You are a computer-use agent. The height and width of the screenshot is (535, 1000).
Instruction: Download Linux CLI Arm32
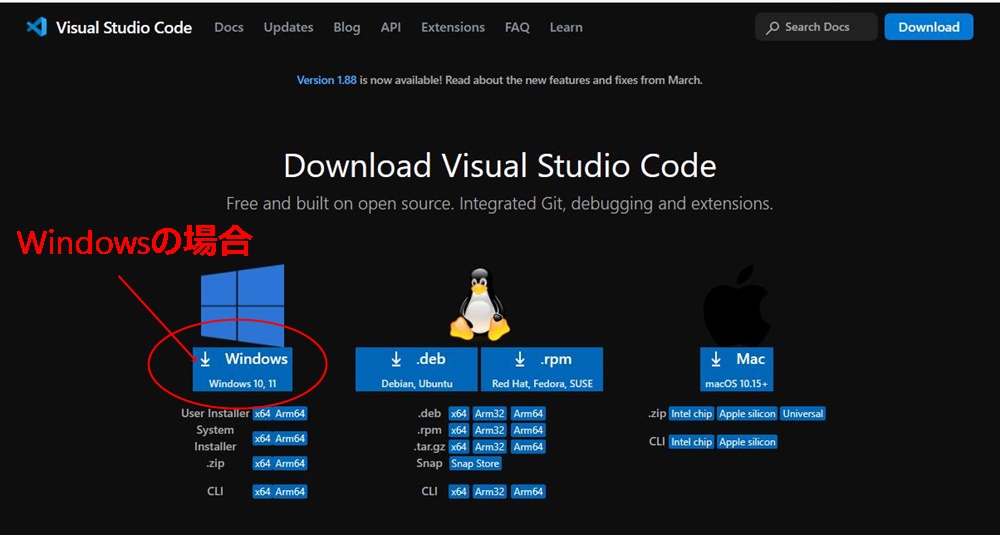click(490, 492)
